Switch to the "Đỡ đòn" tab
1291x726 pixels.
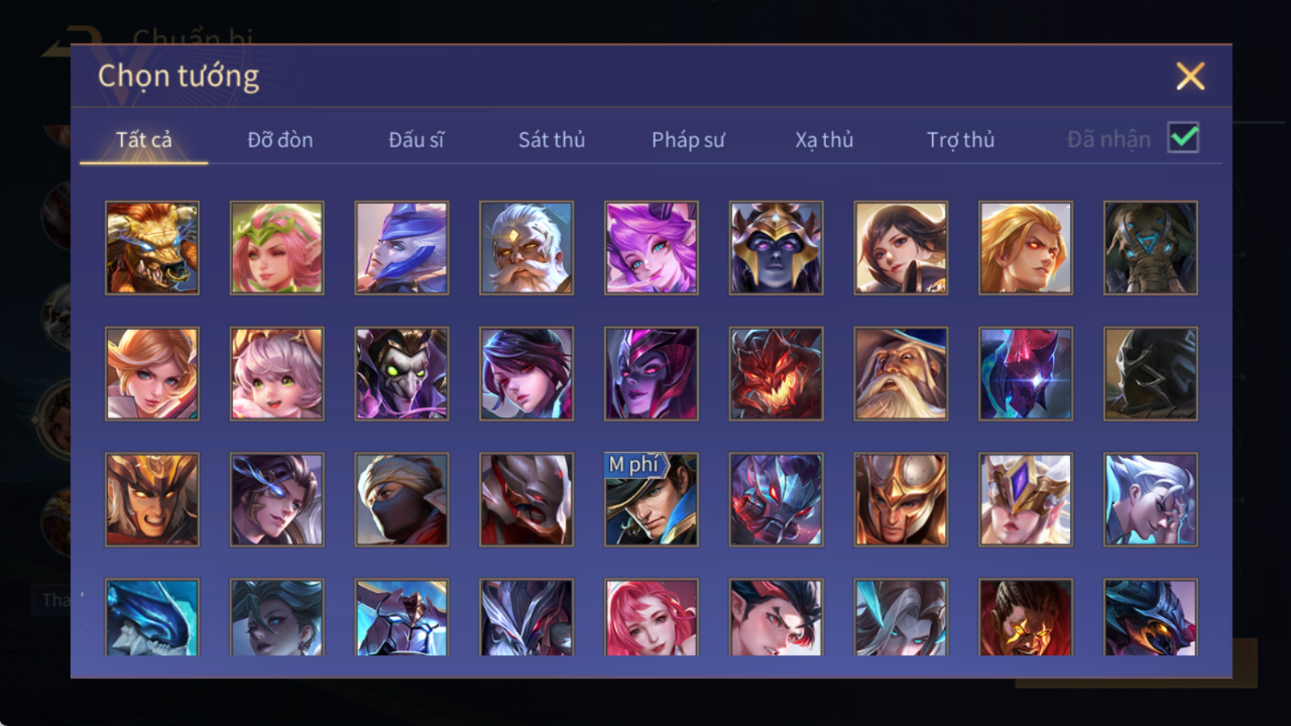tap(280, 140)
